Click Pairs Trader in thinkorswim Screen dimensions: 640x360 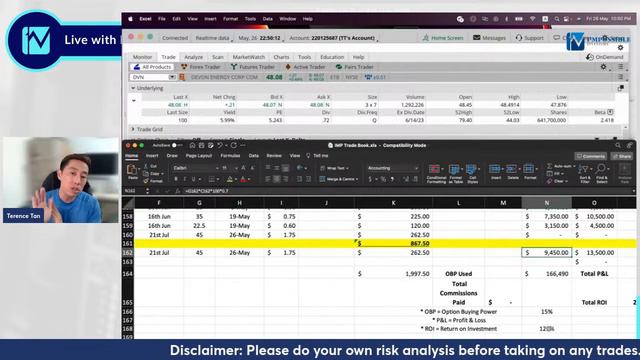point(354,67)
